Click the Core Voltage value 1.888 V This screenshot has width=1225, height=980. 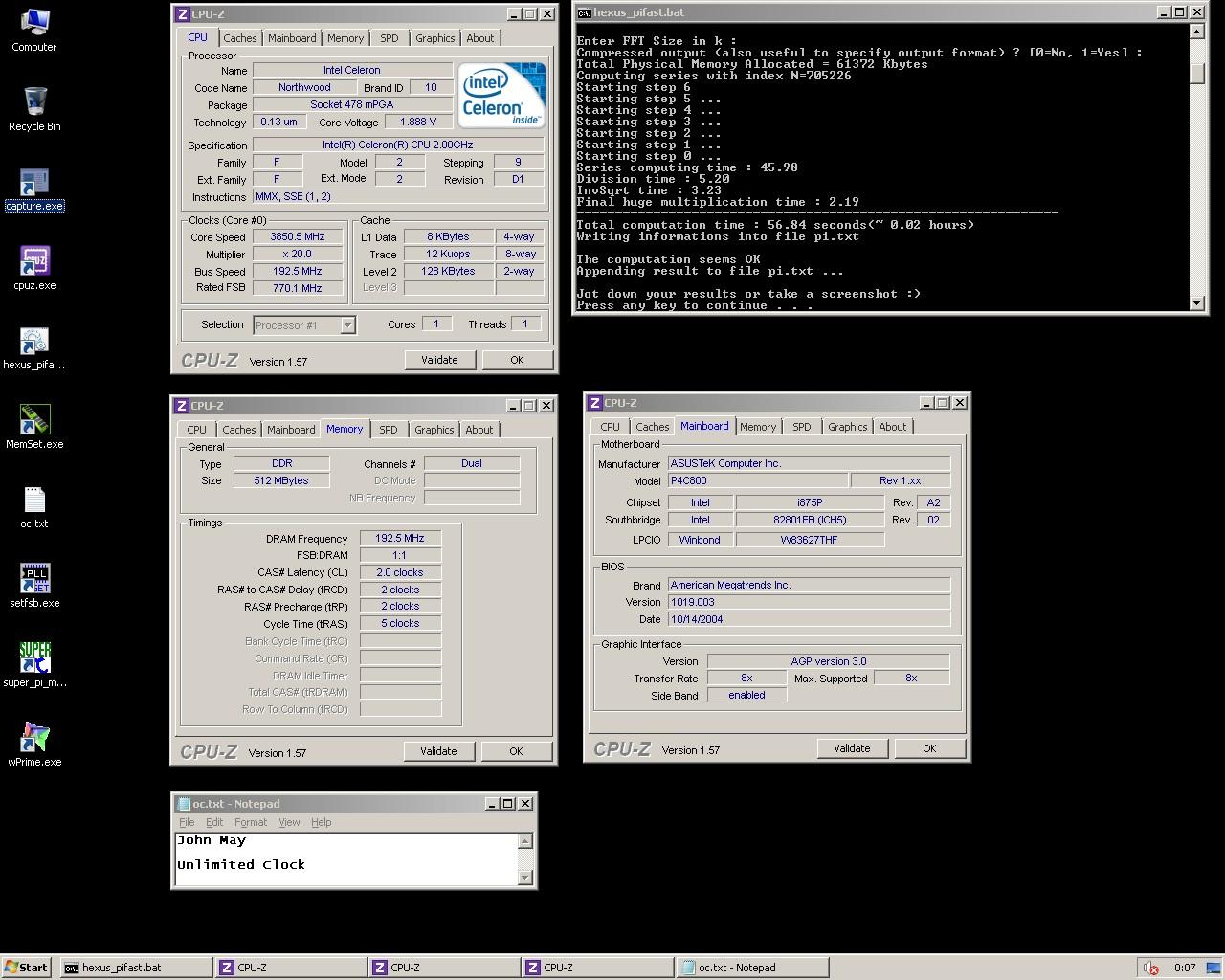(x=418, y=122)
